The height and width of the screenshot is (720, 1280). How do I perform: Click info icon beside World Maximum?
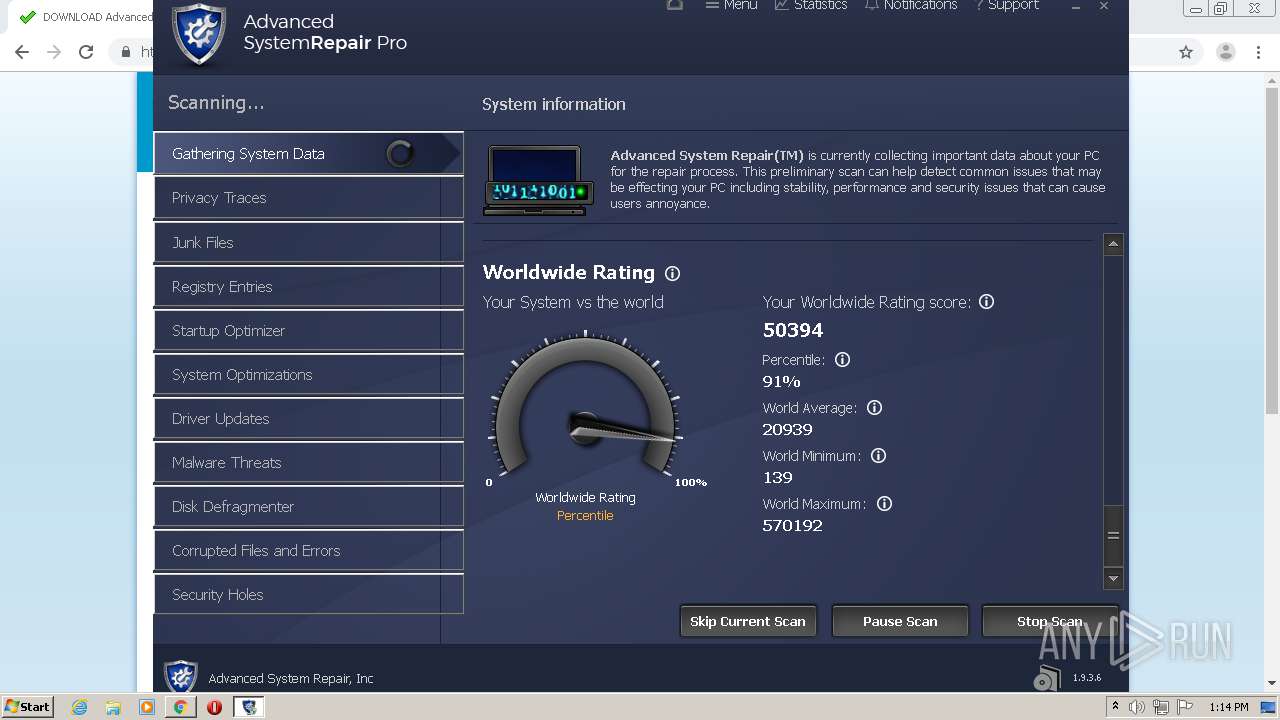[x=884, y=503]
